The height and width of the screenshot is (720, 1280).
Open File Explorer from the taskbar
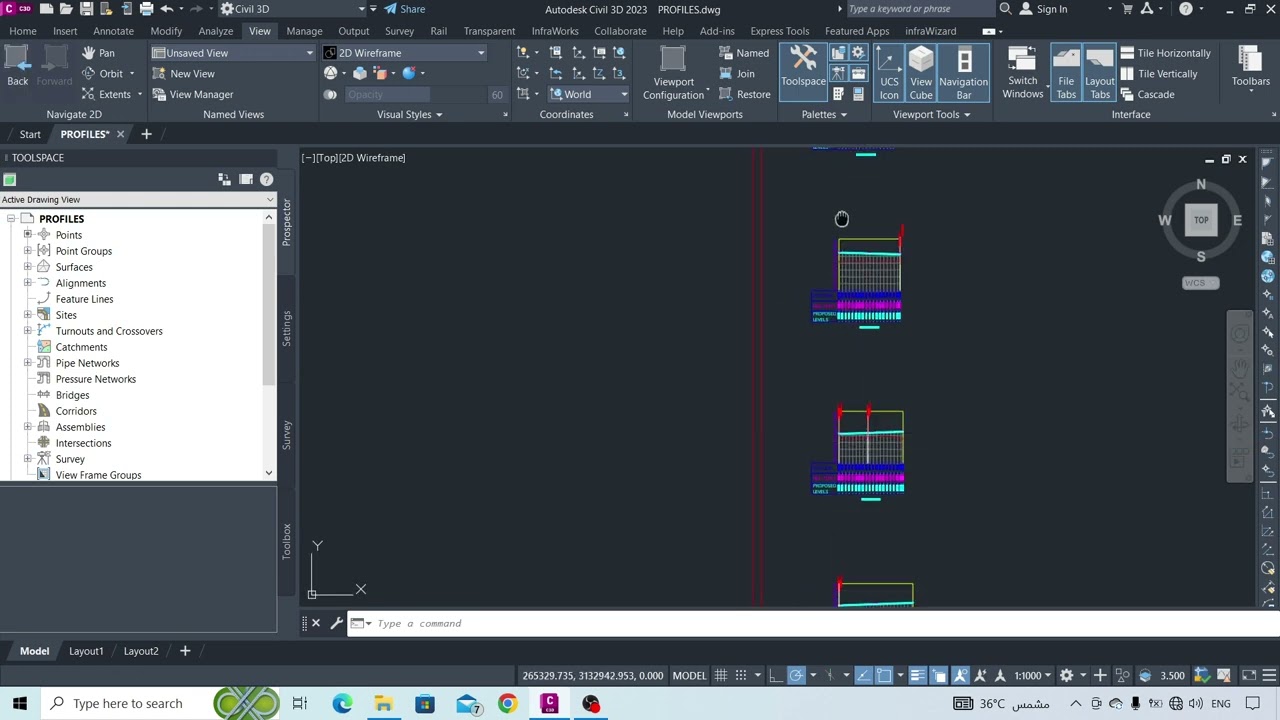point(383,703)
